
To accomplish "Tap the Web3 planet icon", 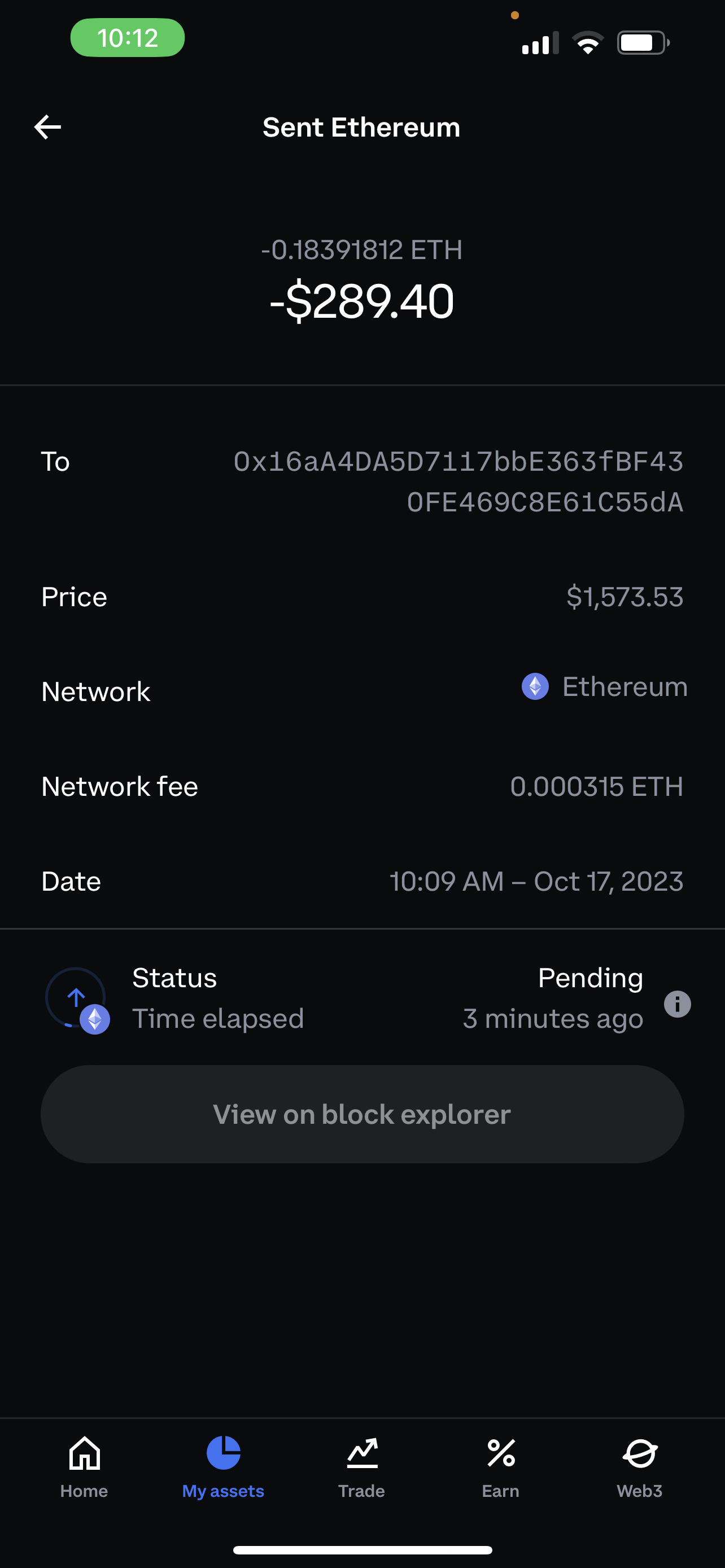I will (x=640, y=1453).
